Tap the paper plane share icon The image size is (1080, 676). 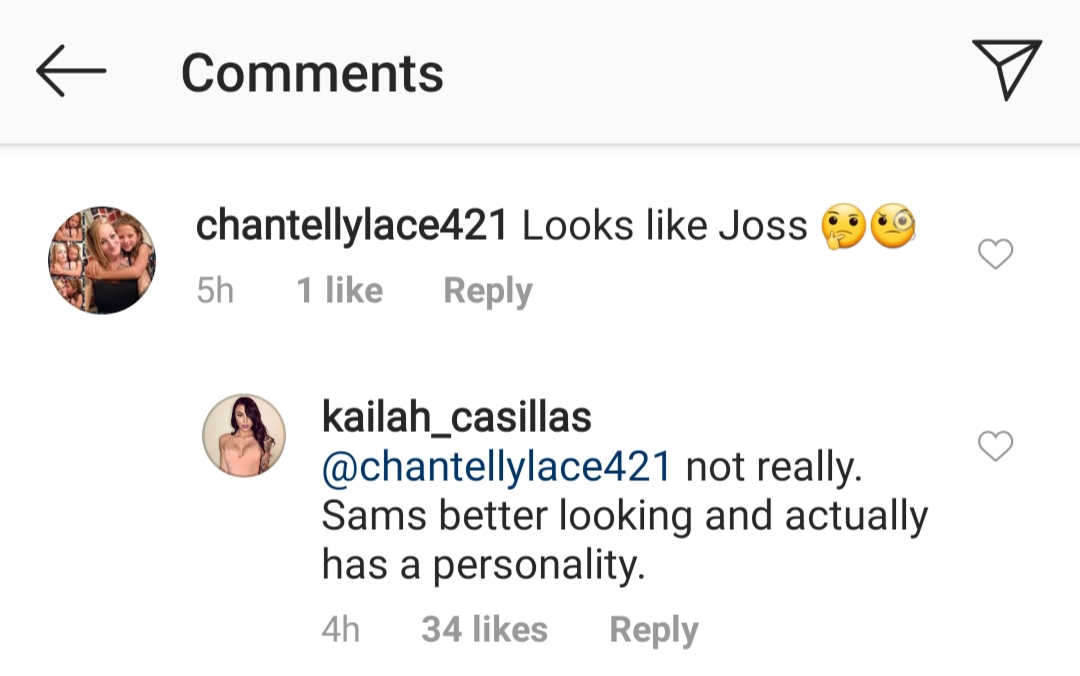[1007, 69]
